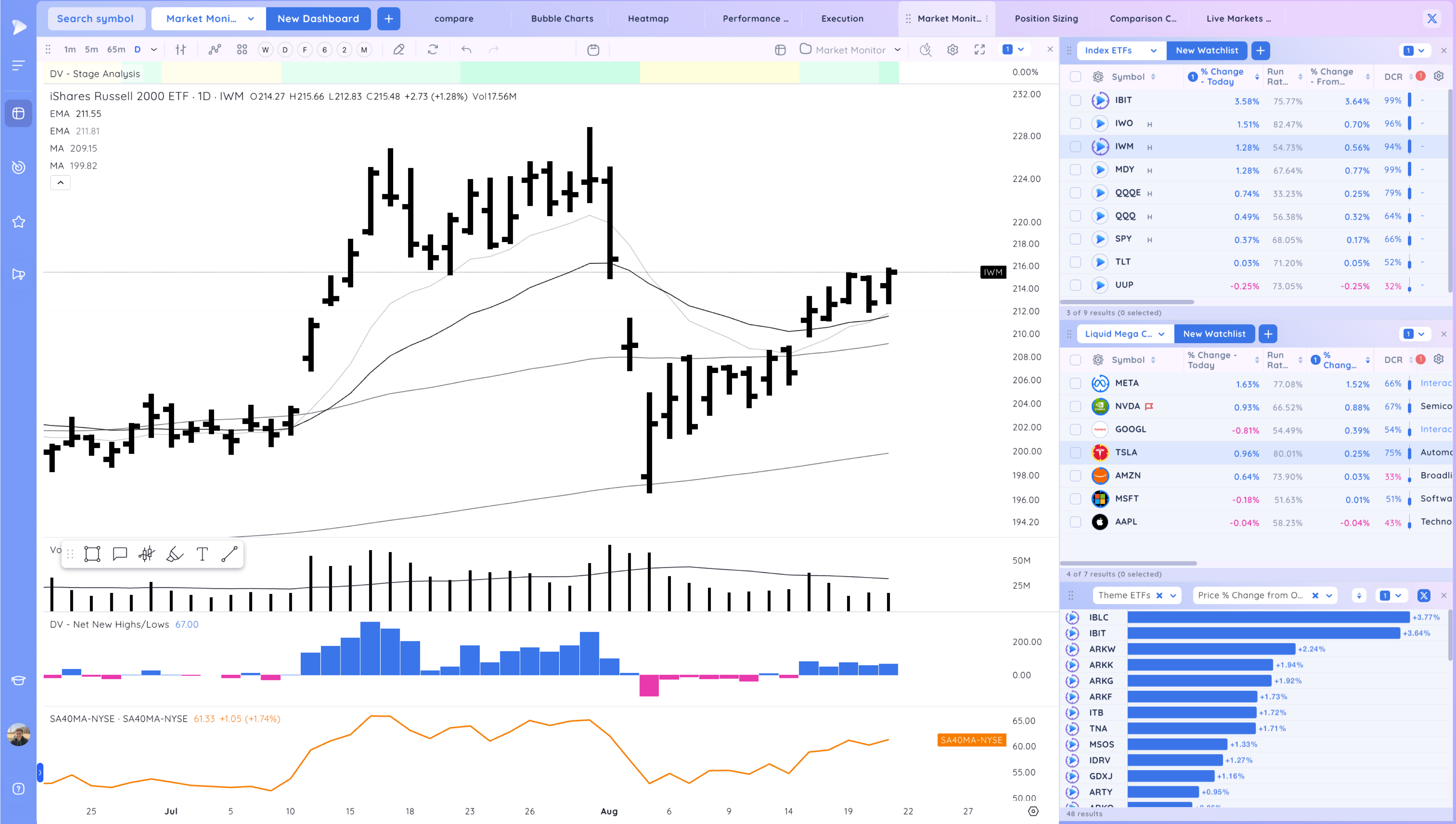Click the refresh chart icon
Image resolution: width=1456 pixels, height=824 pixels.
(x=433, y=50)
